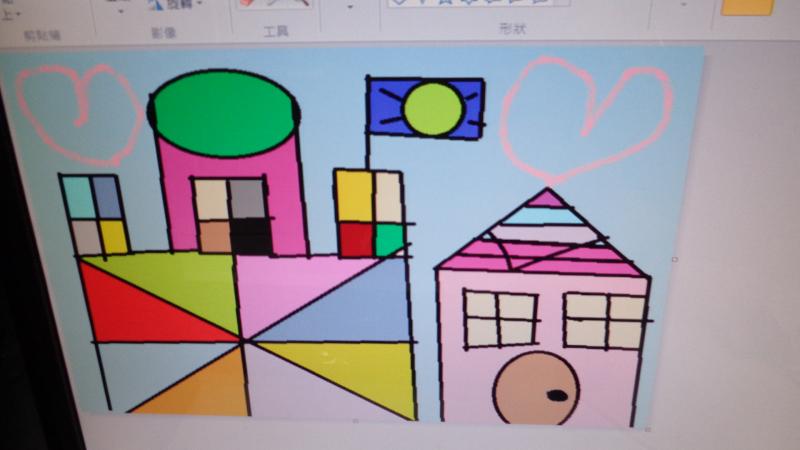
Task: Click the canvas bottom-right corner resize handle
Action: (647, 430)
